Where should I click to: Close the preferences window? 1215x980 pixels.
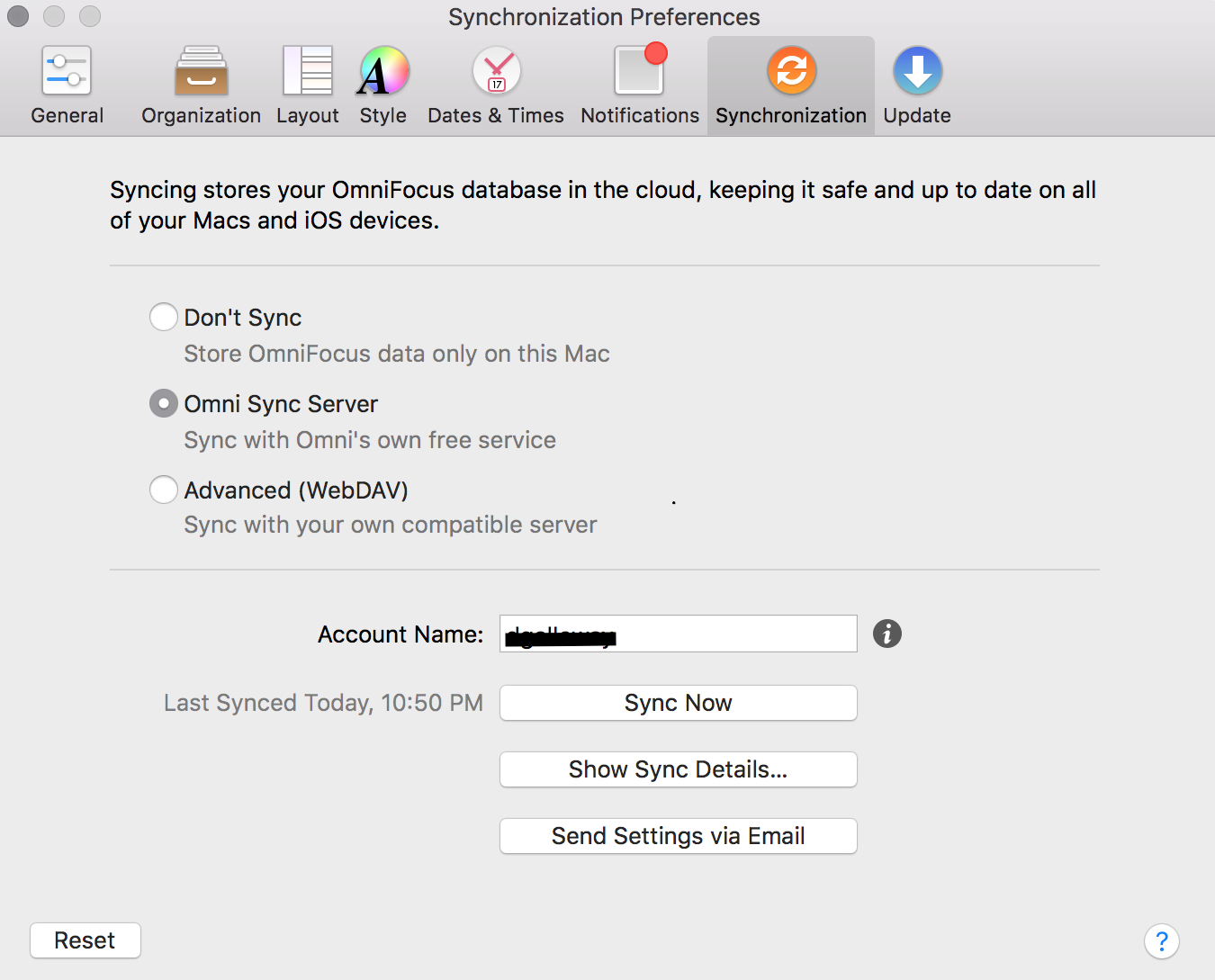tap(18, 16)
